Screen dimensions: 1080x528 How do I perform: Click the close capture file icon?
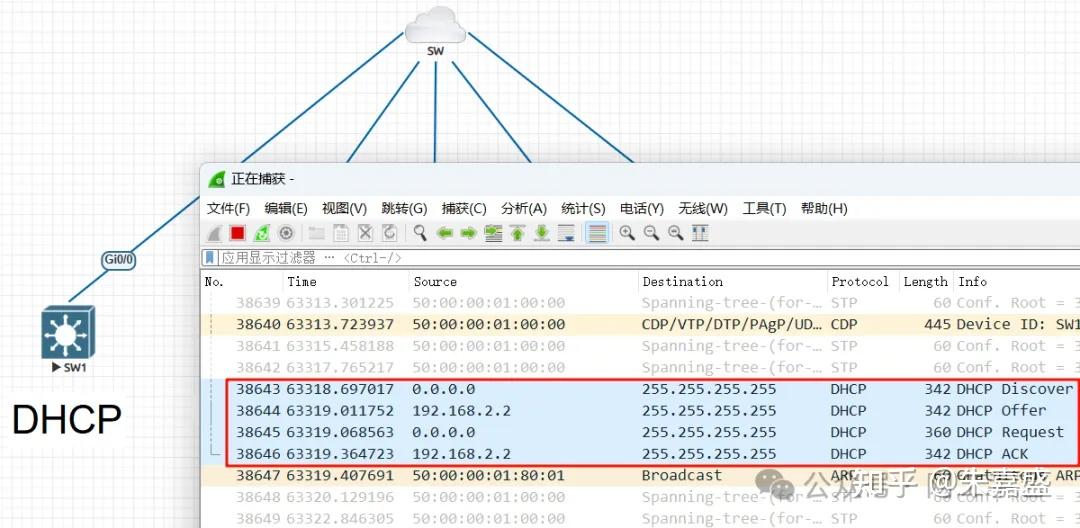coord(365,233)
